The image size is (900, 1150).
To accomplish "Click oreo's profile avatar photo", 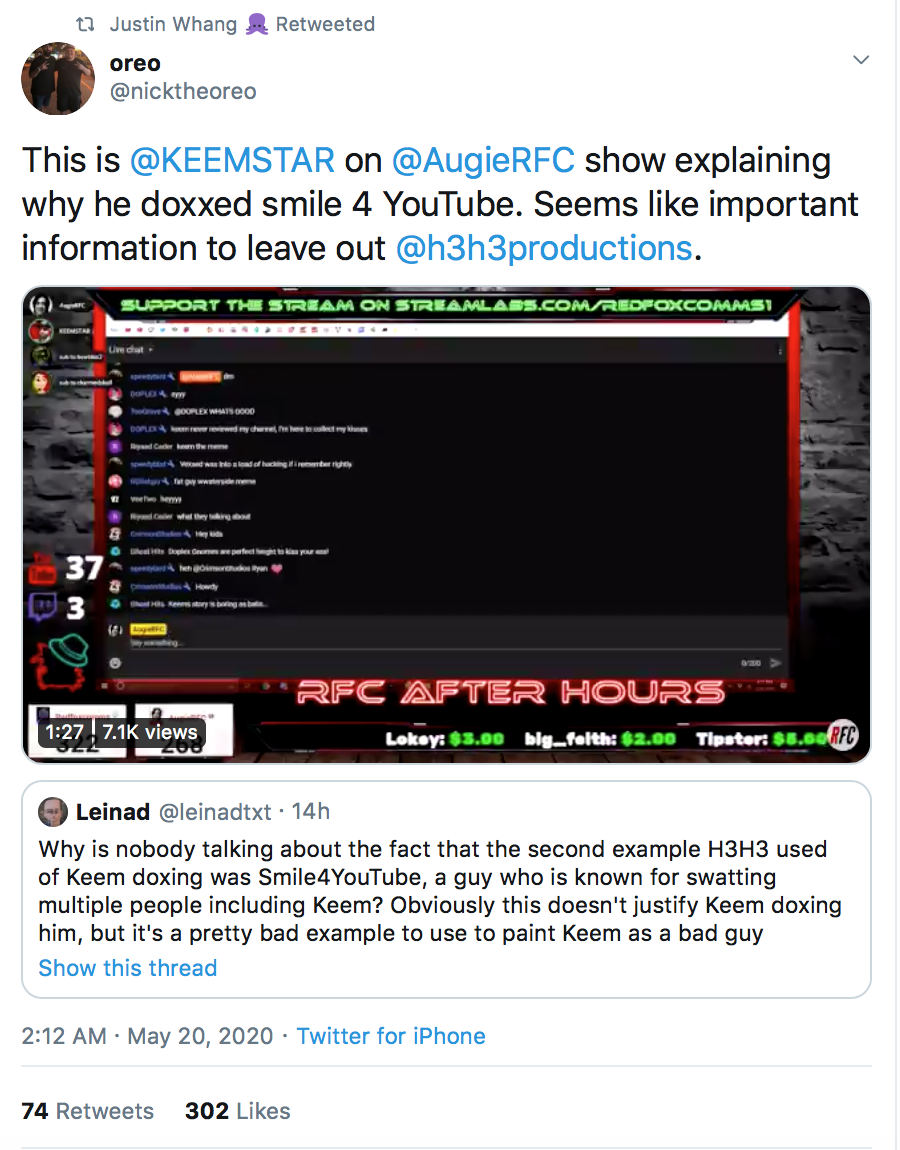I will [x=58, y=78].
